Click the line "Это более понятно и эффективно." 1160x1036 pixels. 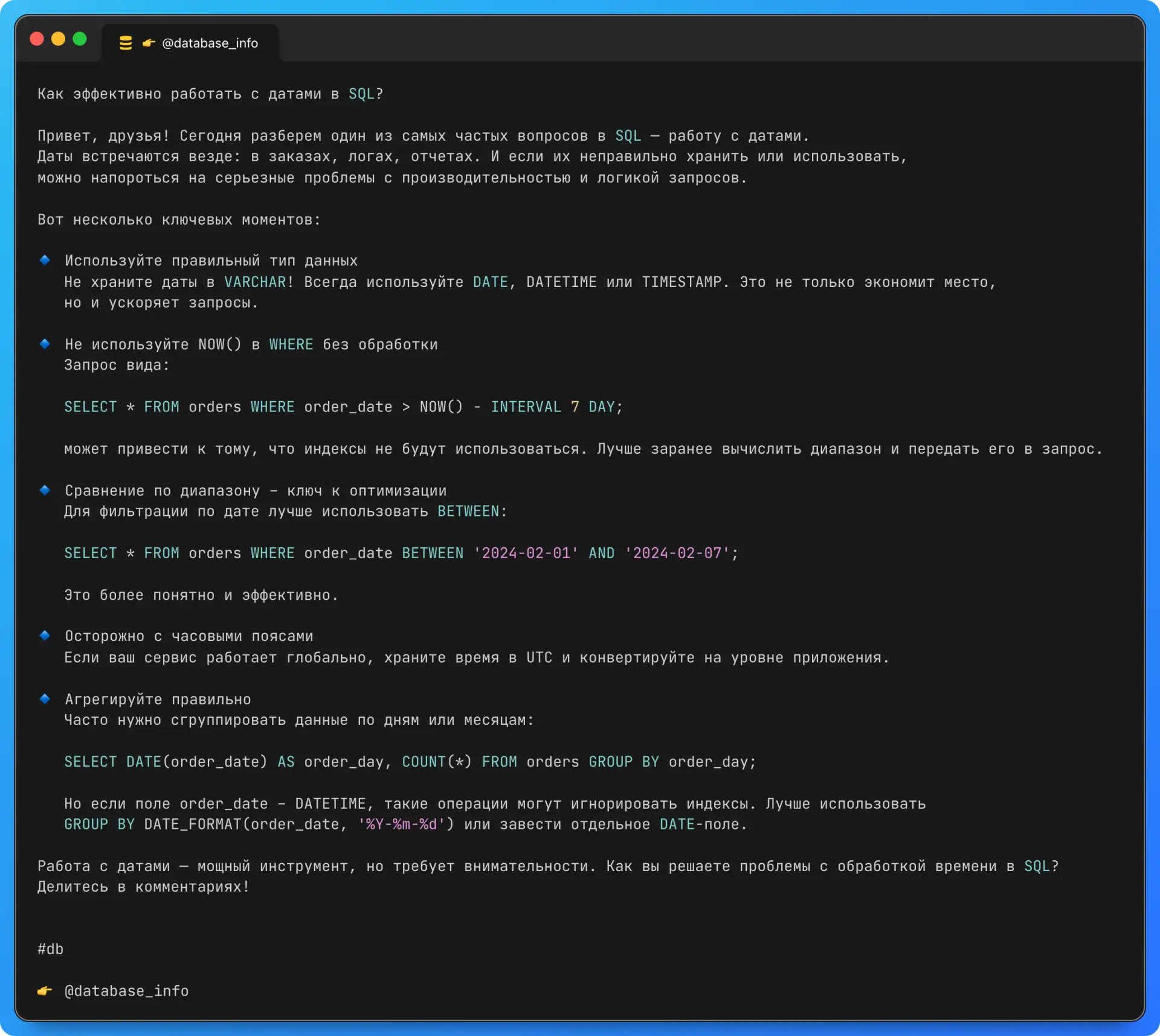coord(201,596)
